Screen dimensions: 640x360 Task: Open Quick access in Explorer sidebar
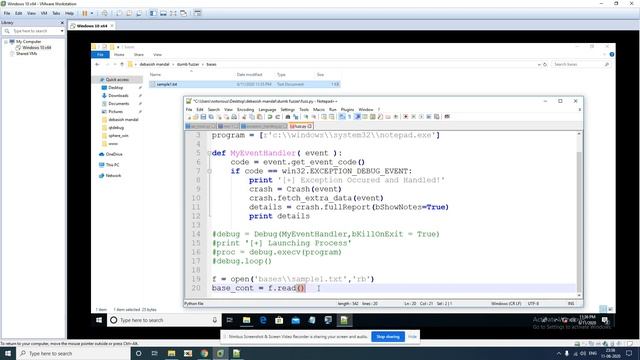click(117, 80)
